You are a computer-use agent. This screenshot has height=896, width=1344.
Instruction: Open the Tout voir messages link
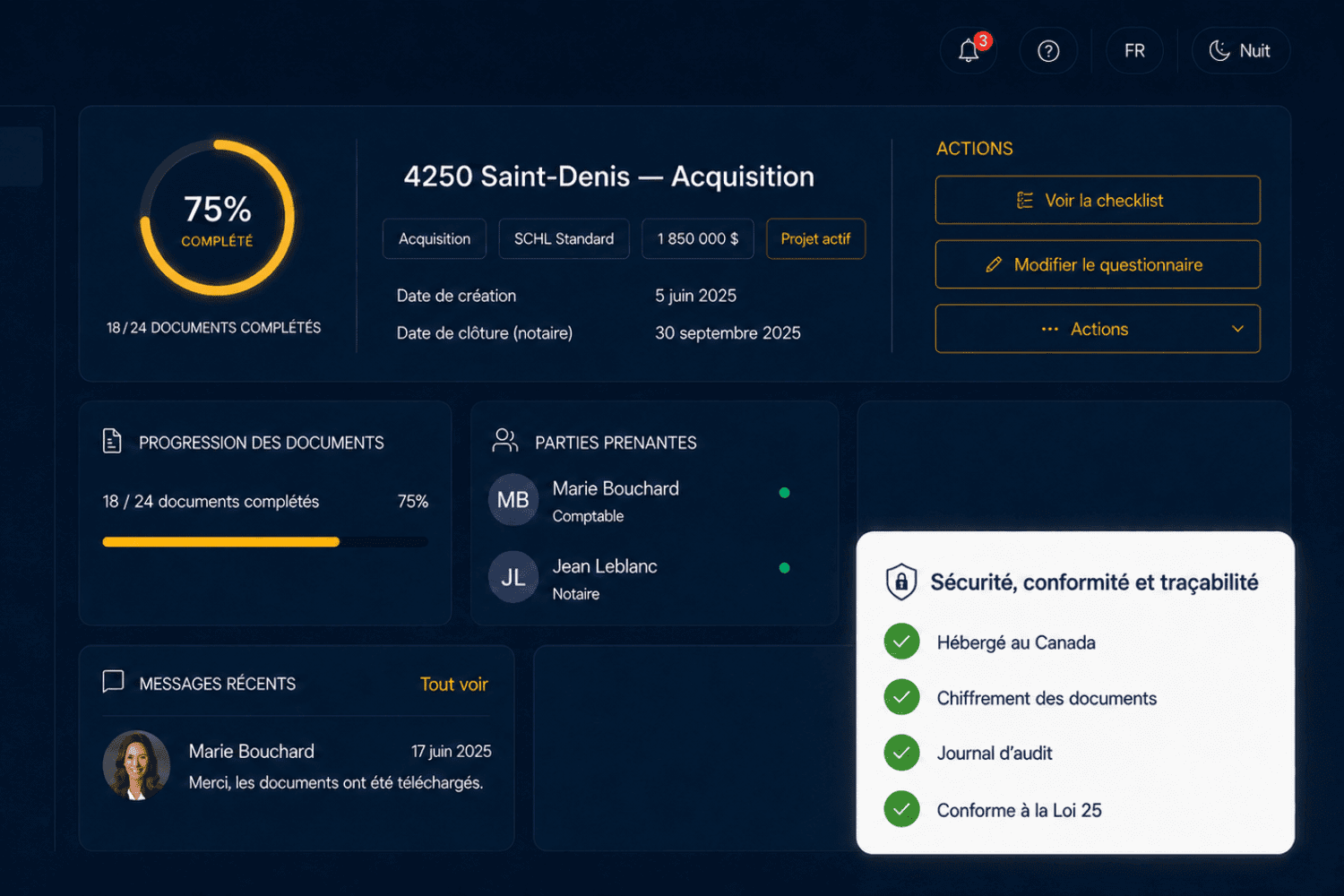[454, 685]
